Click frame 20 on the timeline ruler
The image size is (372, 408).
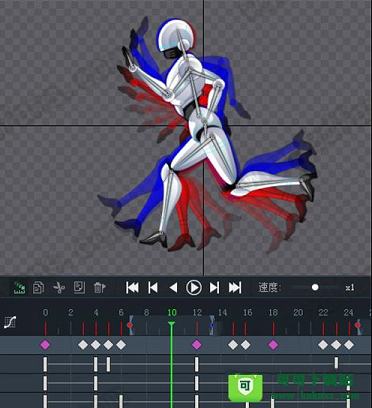pyautogui.click(x=298, y=313)
